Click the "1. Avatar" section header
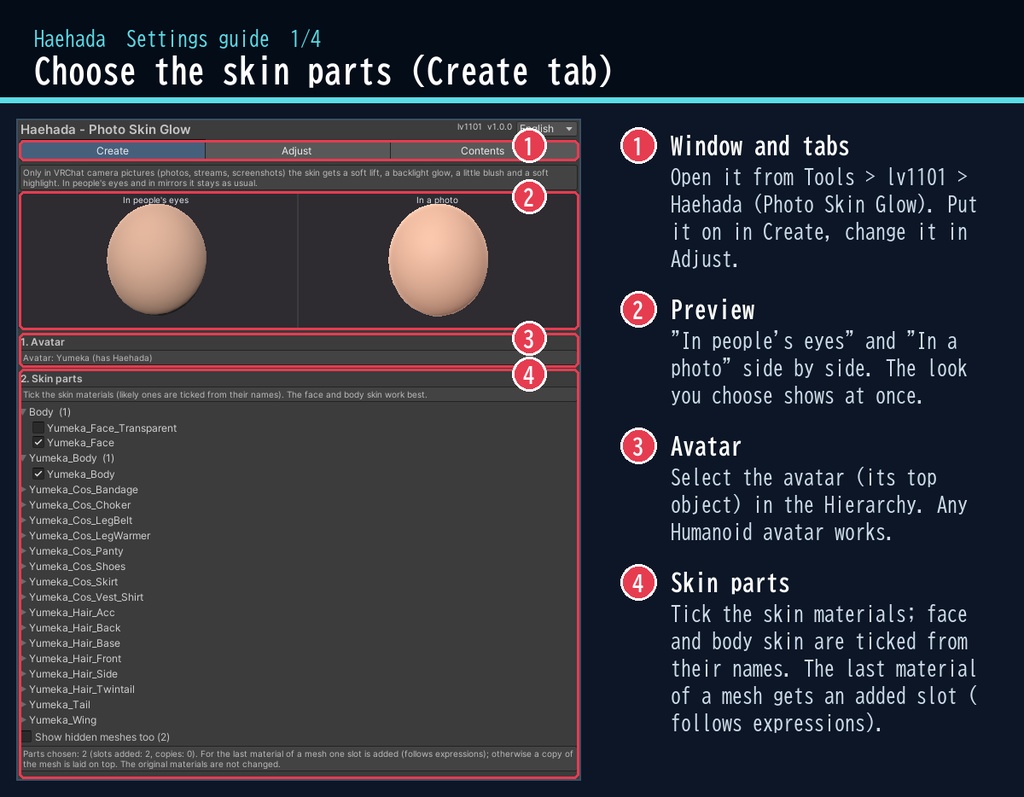1024x797 pixels. click(x=42, y=342)
